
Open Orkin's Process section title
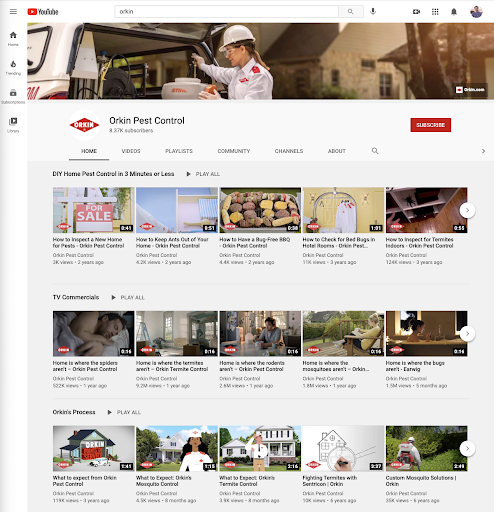coord(74,412)
